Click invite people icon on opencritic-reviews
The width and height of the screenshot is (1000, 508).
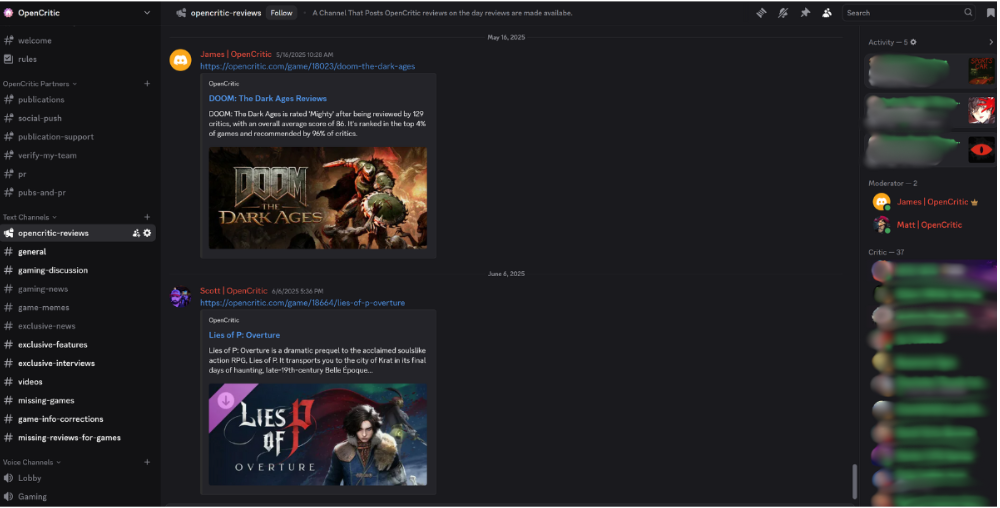tap(136, 233)
